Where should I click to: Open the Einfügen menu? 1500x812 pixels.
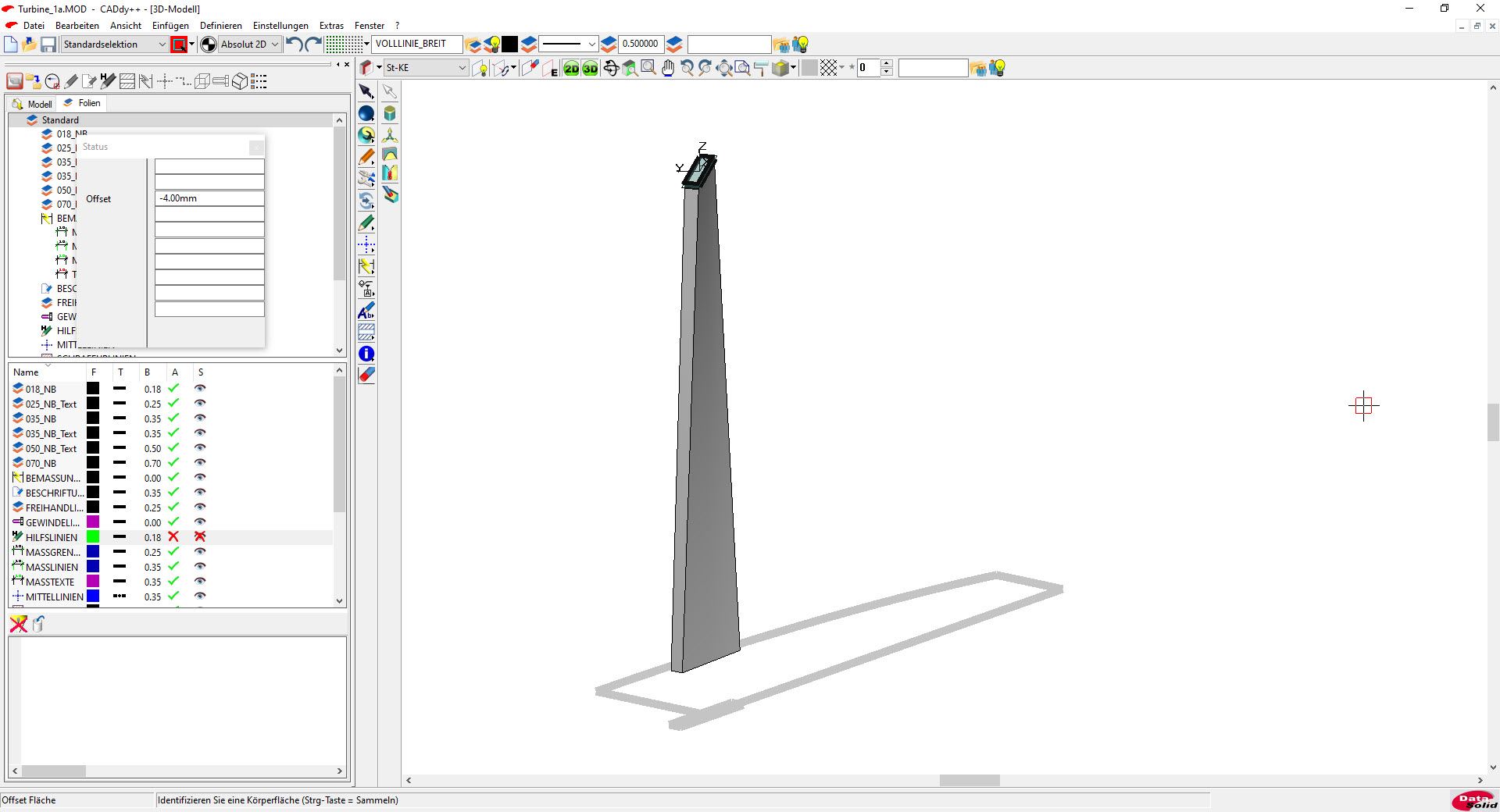click(x=170, y=26)
